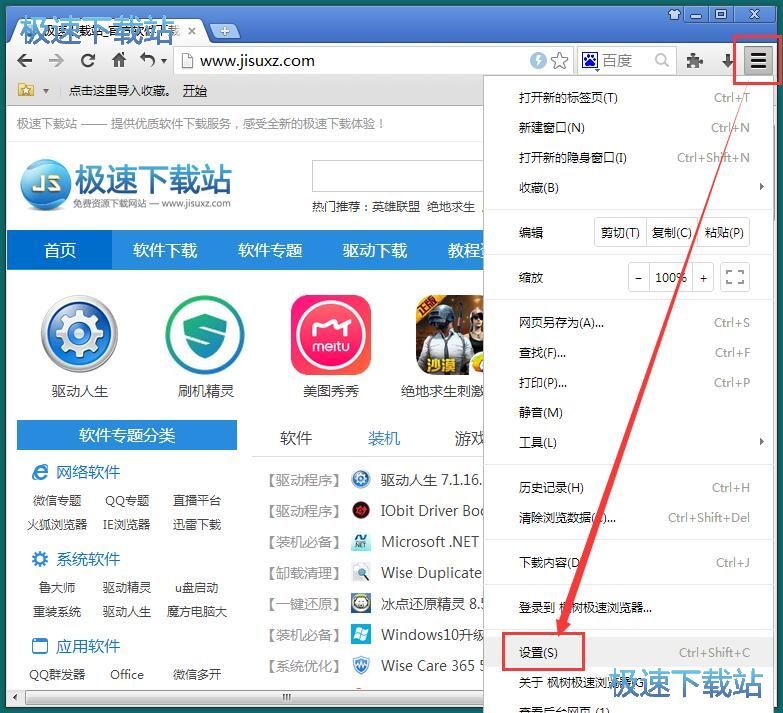Click the 极速下载站 JS logo

click(126, 184)
